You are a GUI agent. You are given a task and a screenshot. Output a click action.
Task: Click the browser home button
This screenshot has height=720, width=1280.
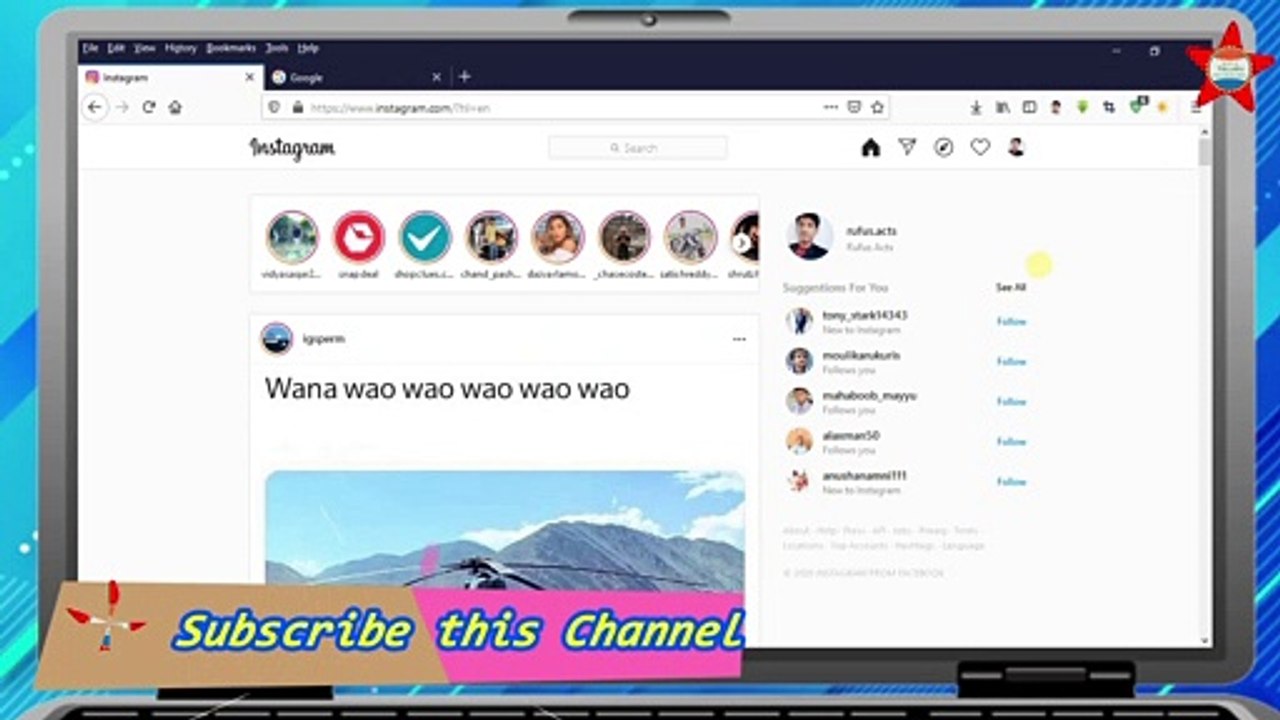tap(175, 107)
